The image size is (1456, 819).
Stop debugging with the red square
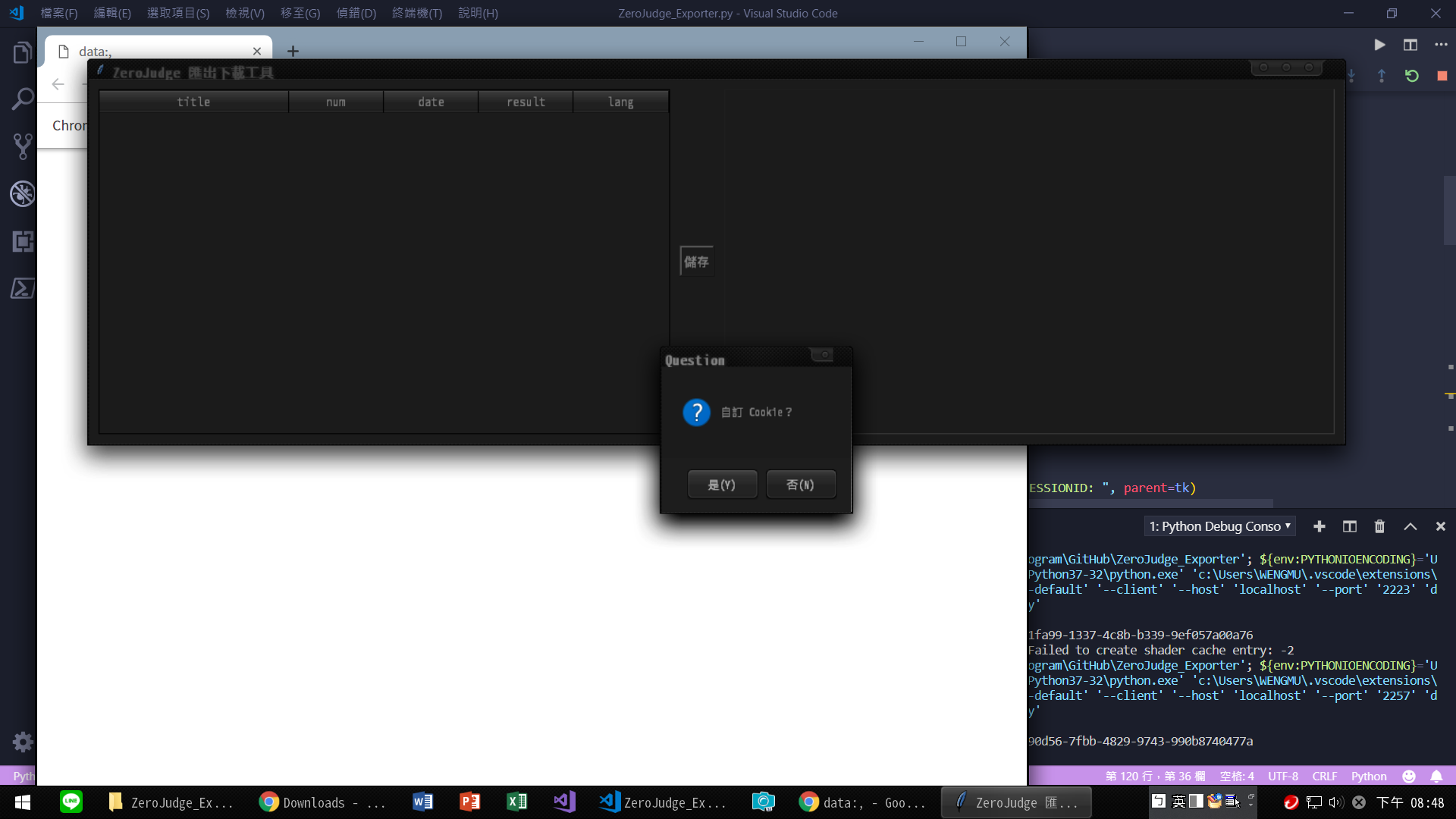pyautogui.click(x=1442, y=76)
